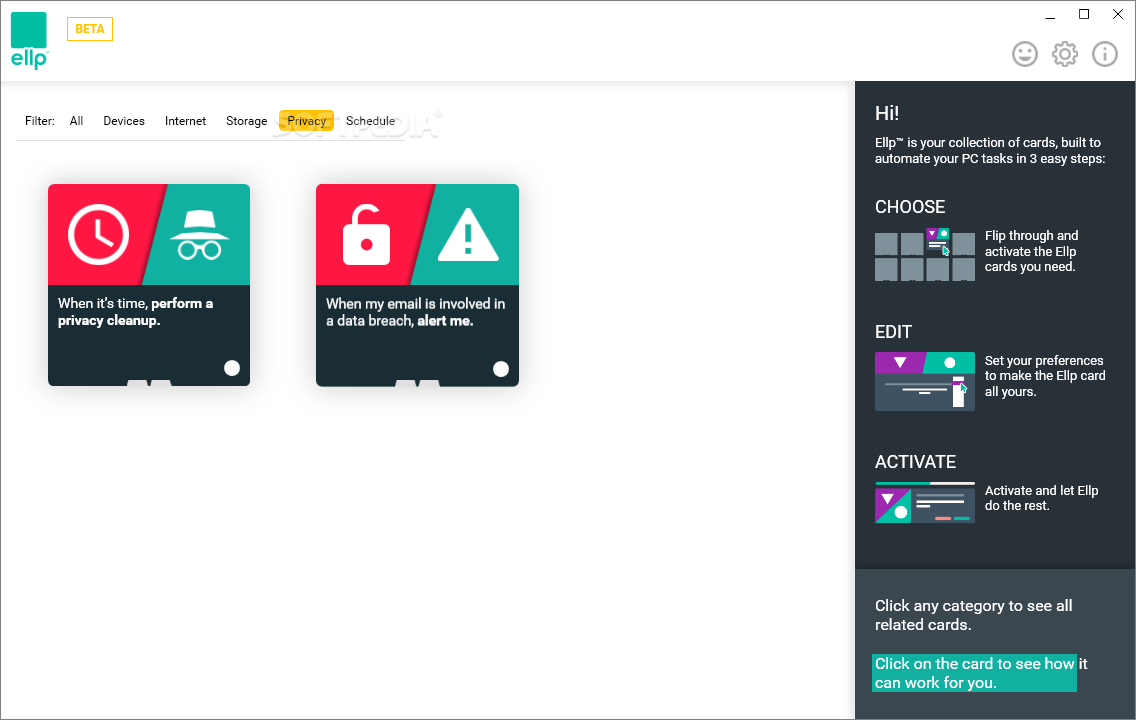Filter cards by Devices
The width and height of the screenshot is (1136, 720).
tap(124, 121)
